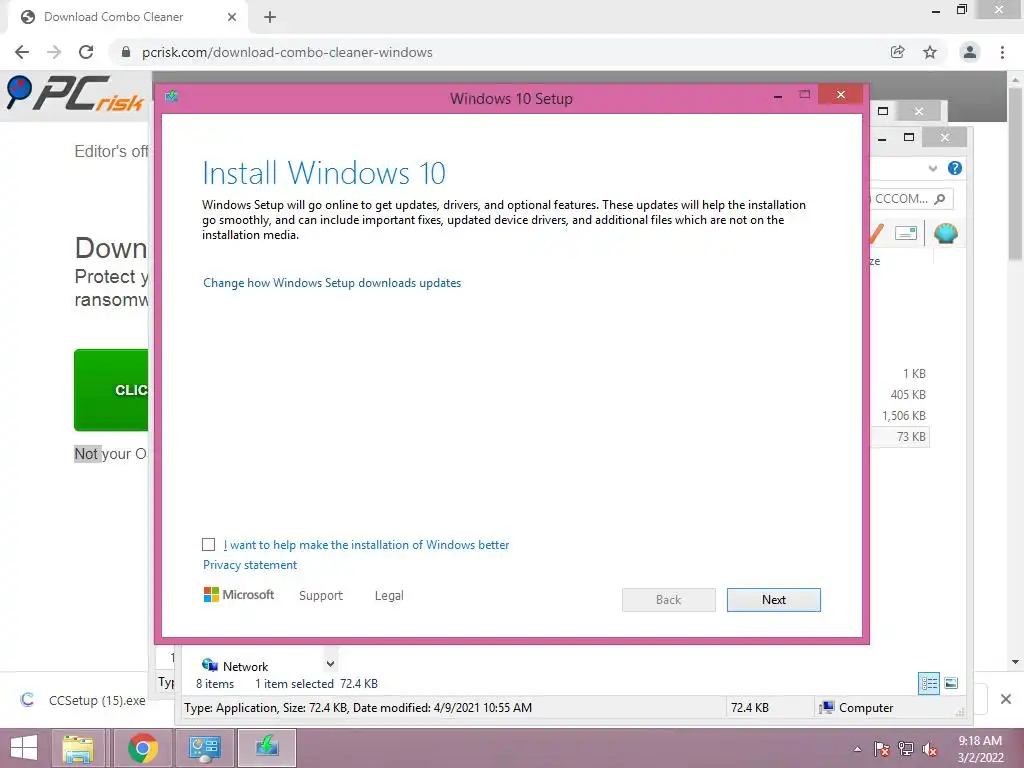1024x768 pixels.
Task: Click the greyed Back button in Setup
Action: point(668,600)
